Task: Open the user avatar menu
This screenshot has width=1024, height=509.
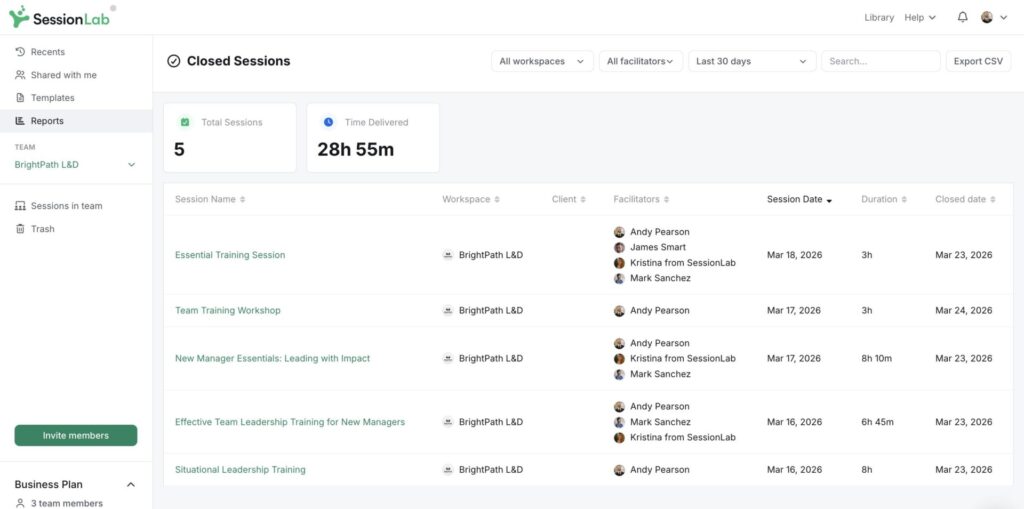Action: point(987,18)
